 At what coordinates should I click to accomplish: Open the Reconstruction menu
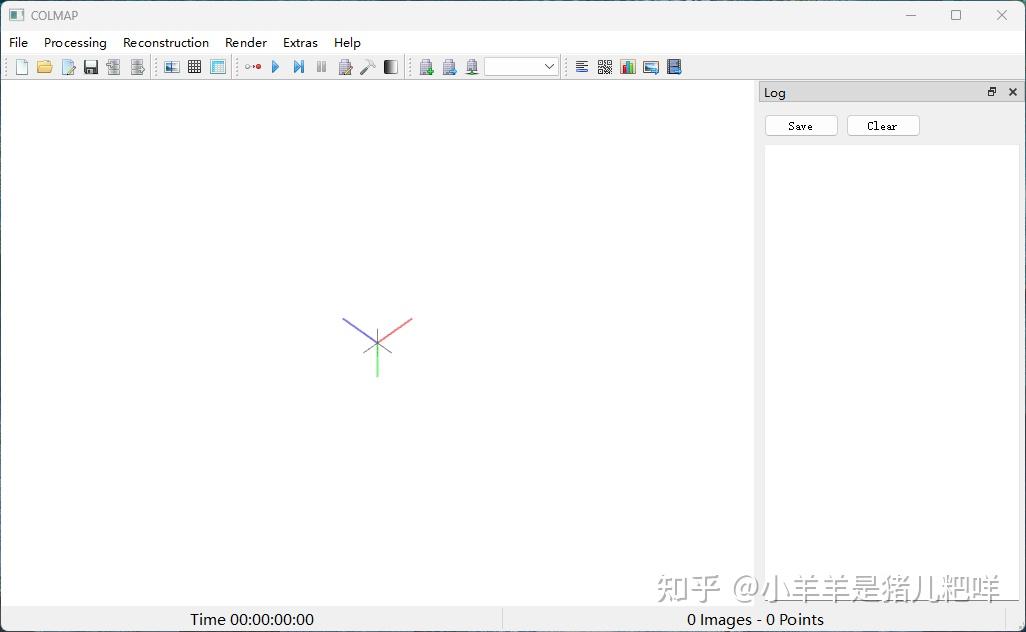pyautogui.click(x=166, y=43)
